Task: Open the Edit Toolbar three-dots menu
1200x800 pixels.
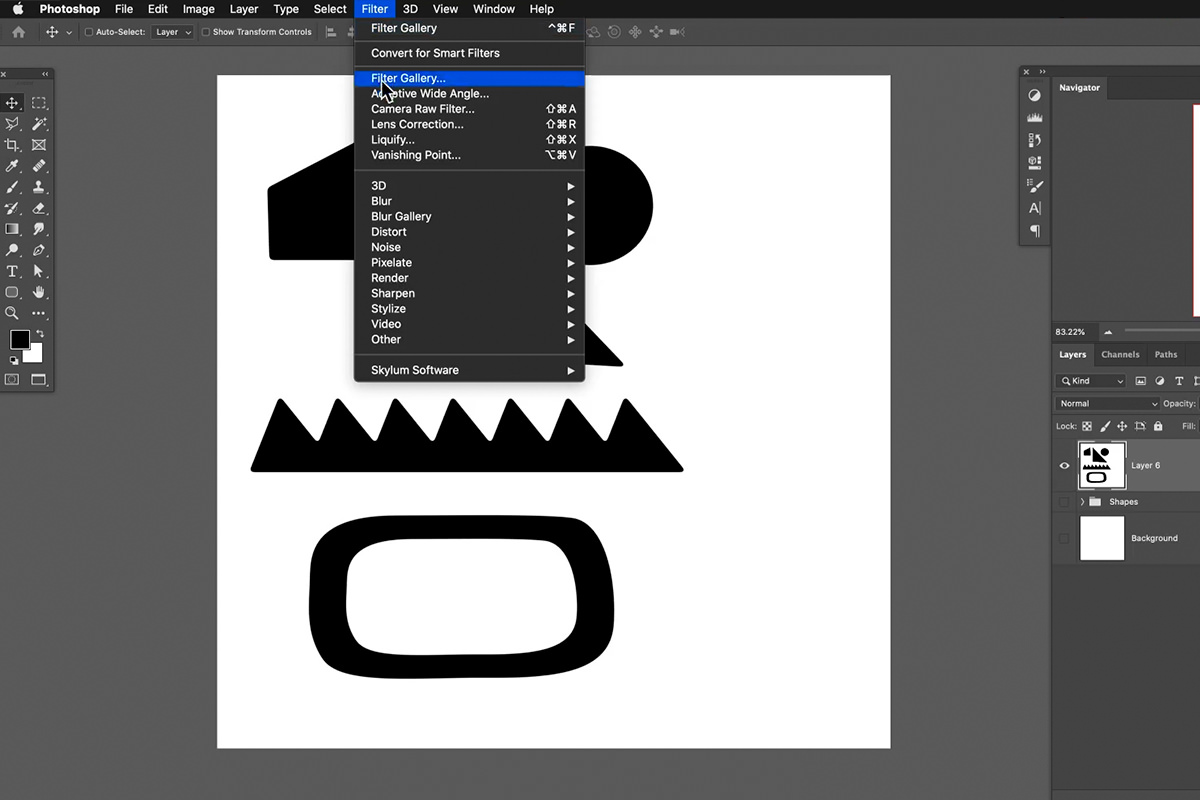Action: pos(39,313)
